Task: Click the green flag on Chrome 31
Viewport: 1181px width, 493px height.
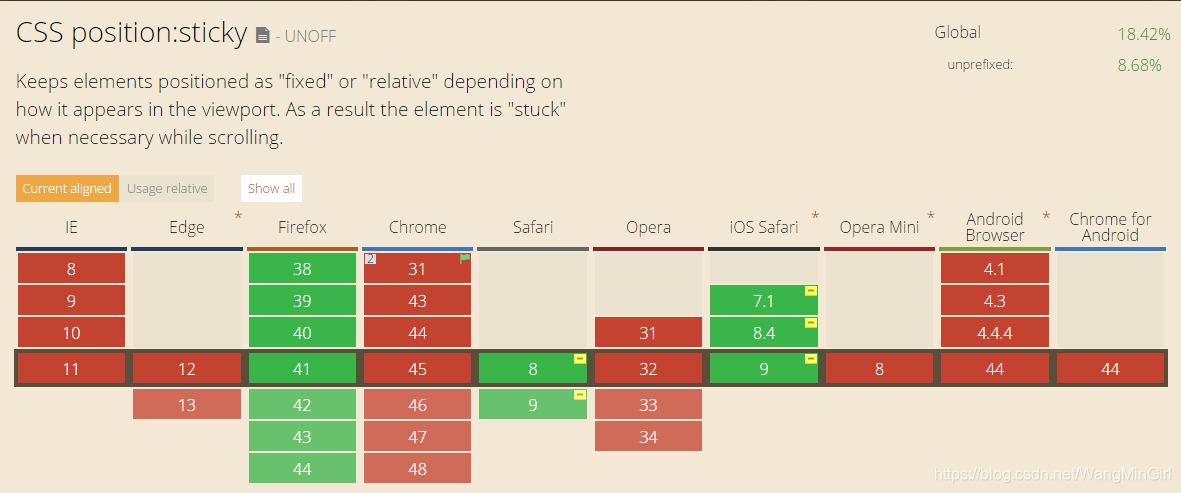Action: (465, 259)
